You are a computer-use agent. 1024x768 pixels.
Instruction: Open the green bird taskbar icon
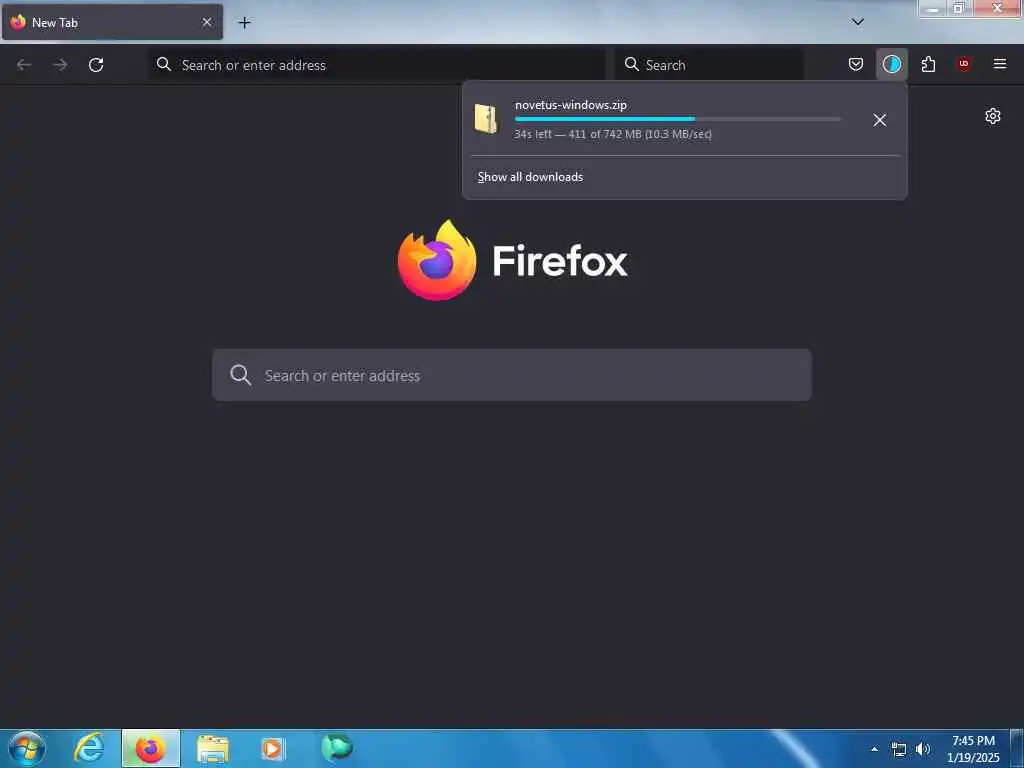point(336,747)
